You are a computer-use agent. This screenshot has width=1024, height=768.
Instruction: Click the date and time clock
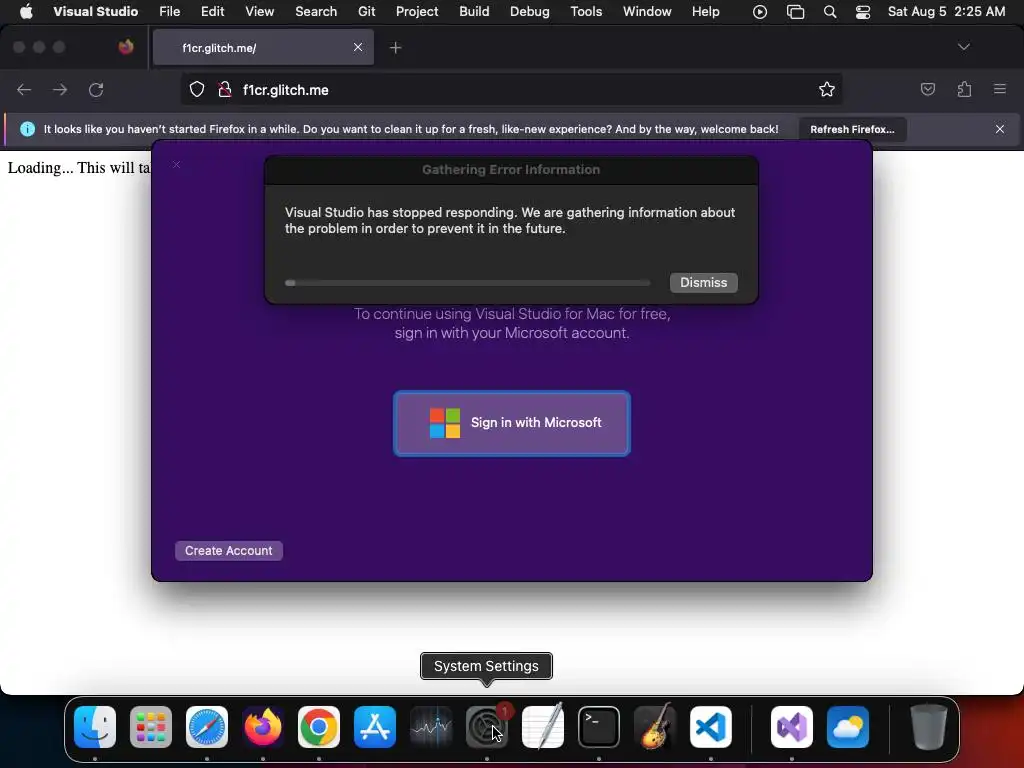coord(946,12)
